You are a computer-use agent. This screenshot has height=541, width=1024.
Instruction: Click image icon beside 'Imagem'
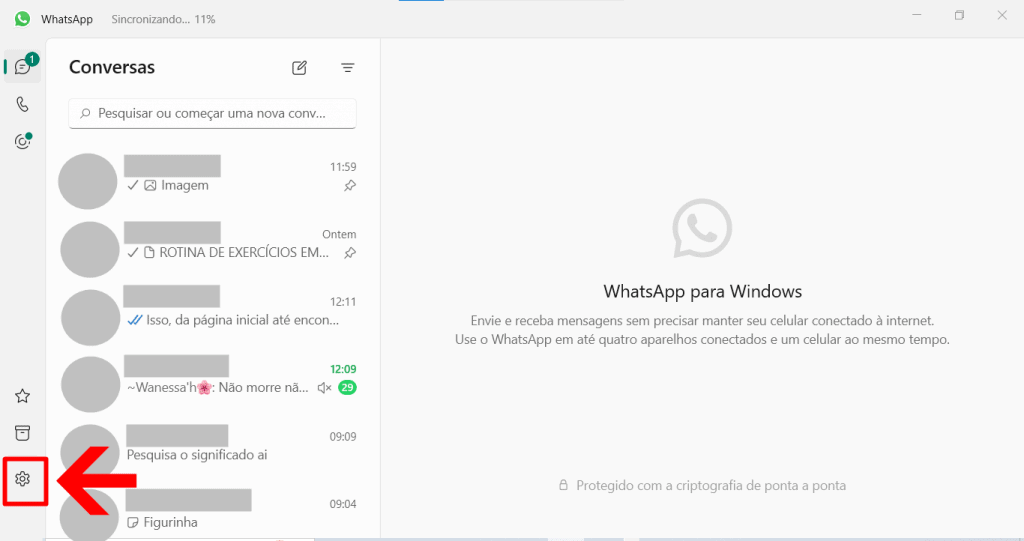pyautogui.click(x=150, y=186)
